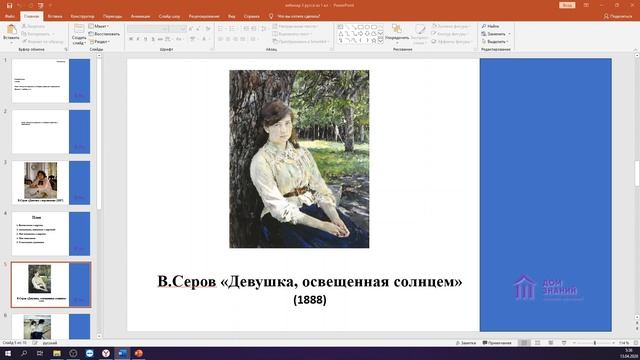This screenshot has width=640, height=360.
Task: Select the highlighted slide 5 thumbnail
Action: tap(51, 285)
